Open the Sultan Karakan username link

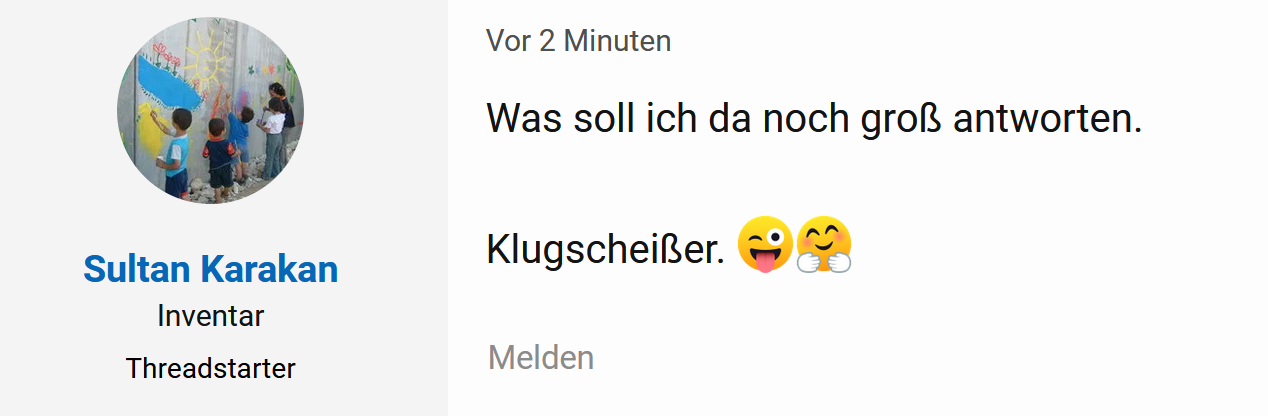(x=211, y=269)
